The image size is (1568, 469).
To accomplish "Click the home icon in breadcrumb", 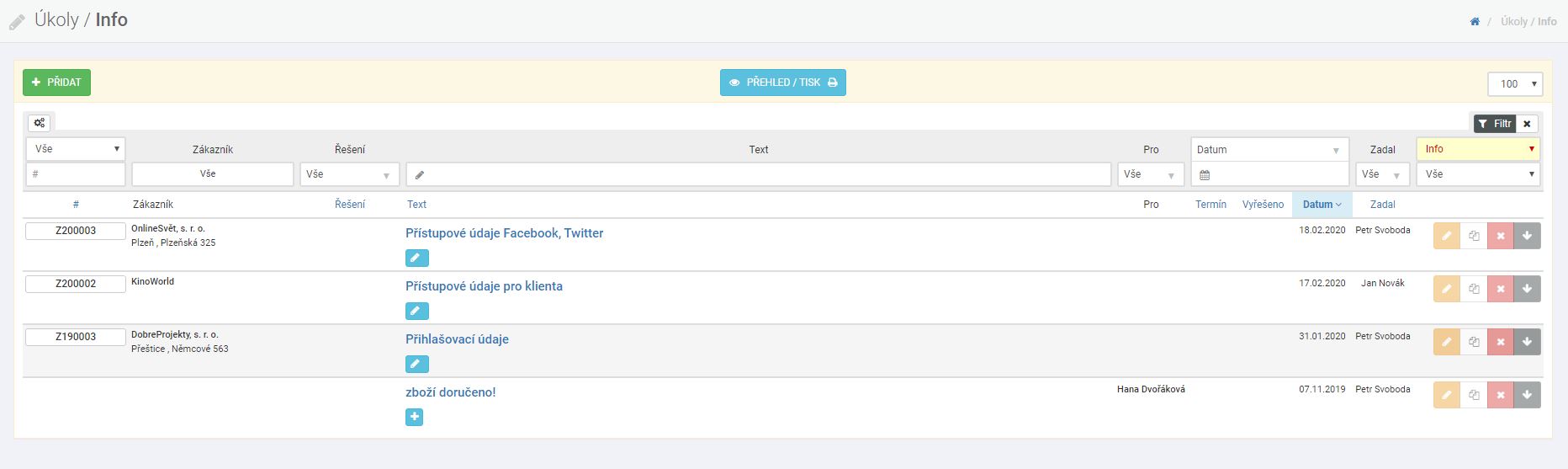I will point(1475,22).
